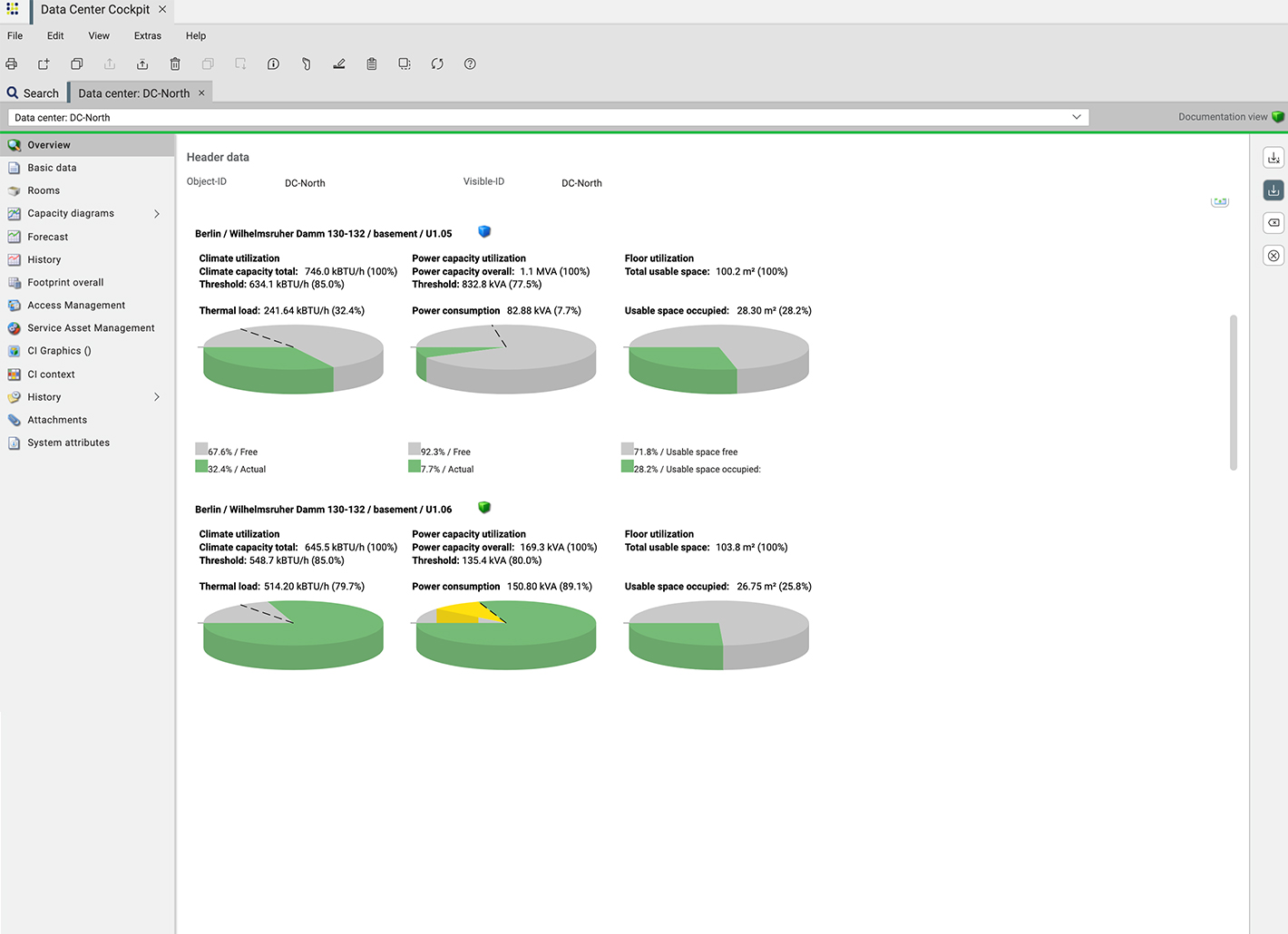Screen dimensions: 1288x934
Task: Expand the Capacity diagrams chevron
Action: pos(156,213)
